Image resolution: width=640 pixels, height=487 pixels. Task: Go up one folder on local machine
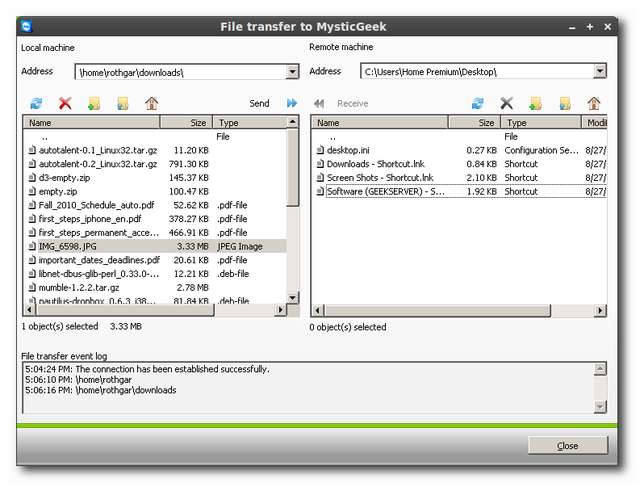pyautogui.click(x=123, y=103)
